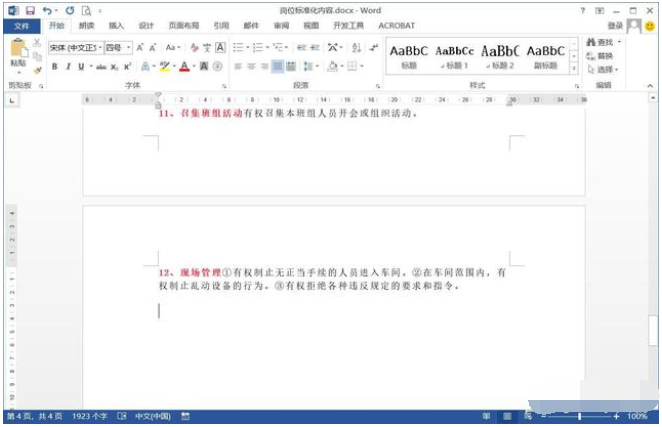Open the font size dropdown

click(x=127, y=47)
